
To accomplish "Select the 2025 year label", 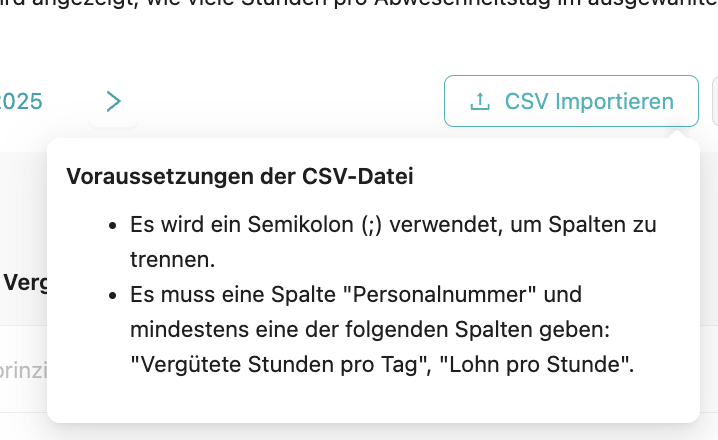I will click(x=21, y=101).
